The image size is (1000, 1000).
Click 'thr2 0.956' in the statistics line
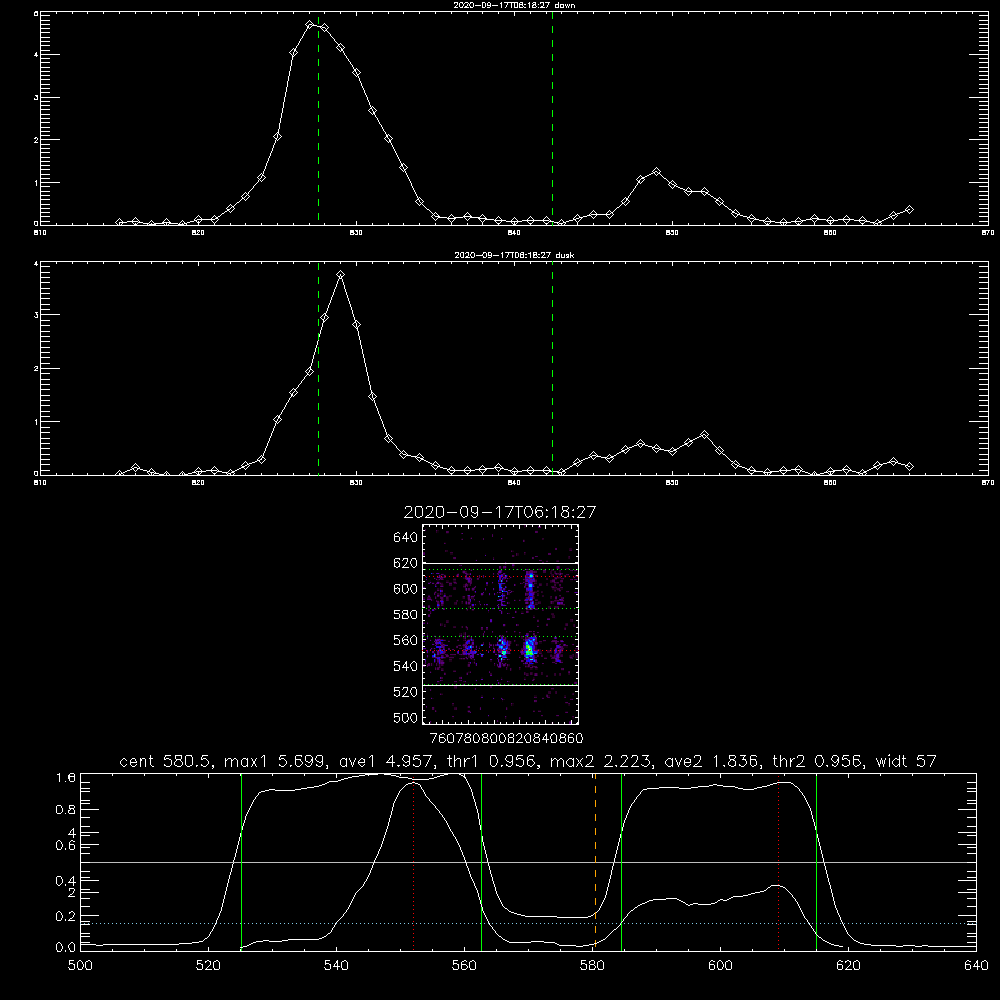click(x=818, y=761)
